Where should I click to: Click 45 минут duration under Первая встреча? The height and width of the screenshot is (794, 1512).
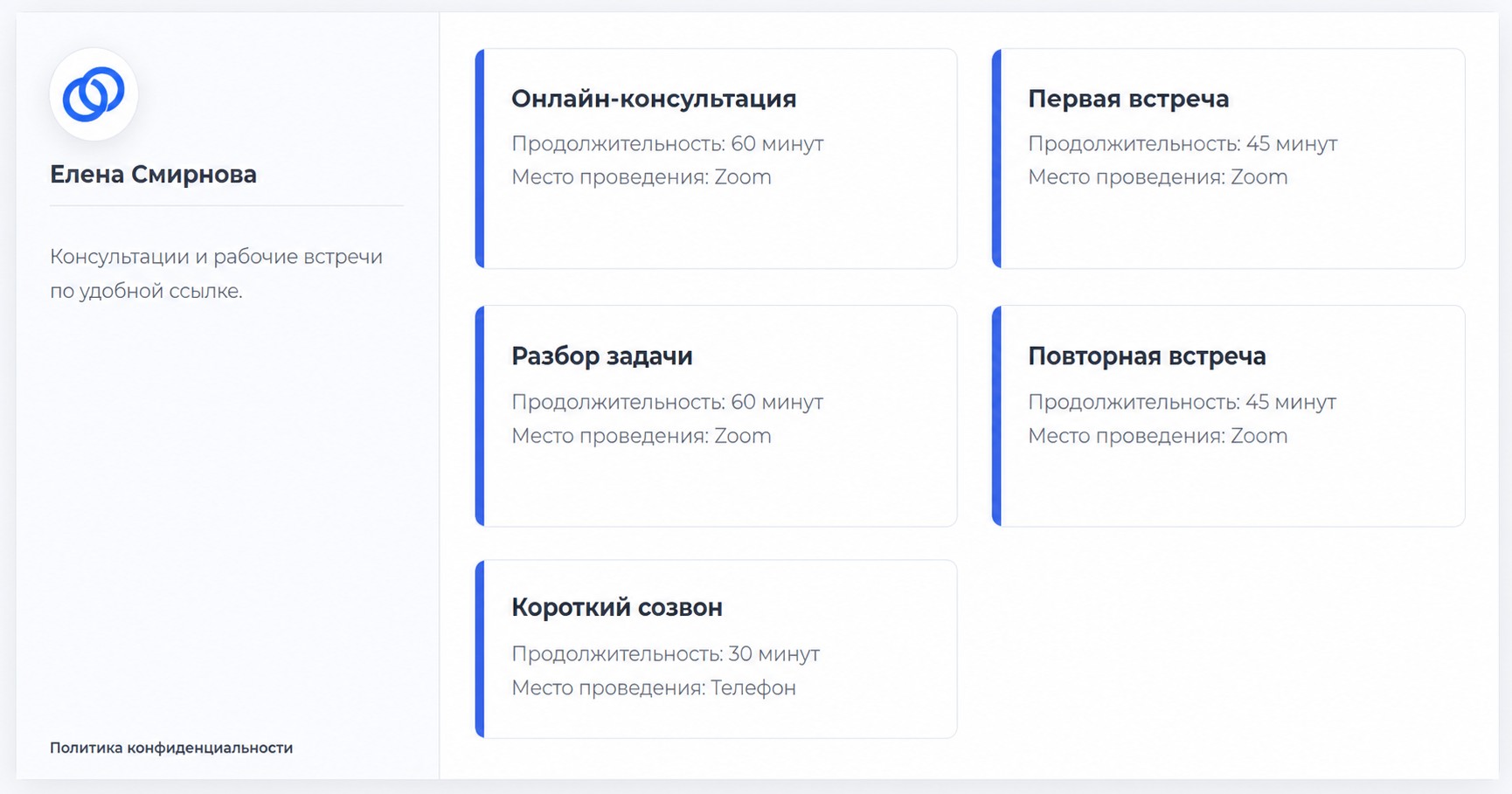[x=1292, y=143]
